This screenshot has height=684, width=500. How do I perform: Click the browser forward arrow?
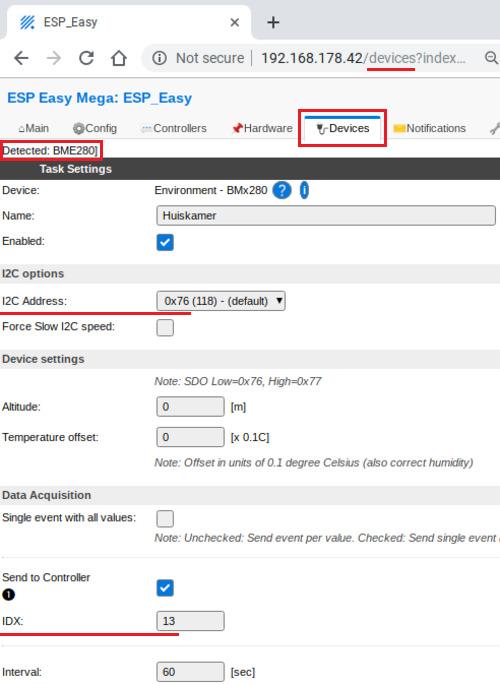click(x=54, y=58)
